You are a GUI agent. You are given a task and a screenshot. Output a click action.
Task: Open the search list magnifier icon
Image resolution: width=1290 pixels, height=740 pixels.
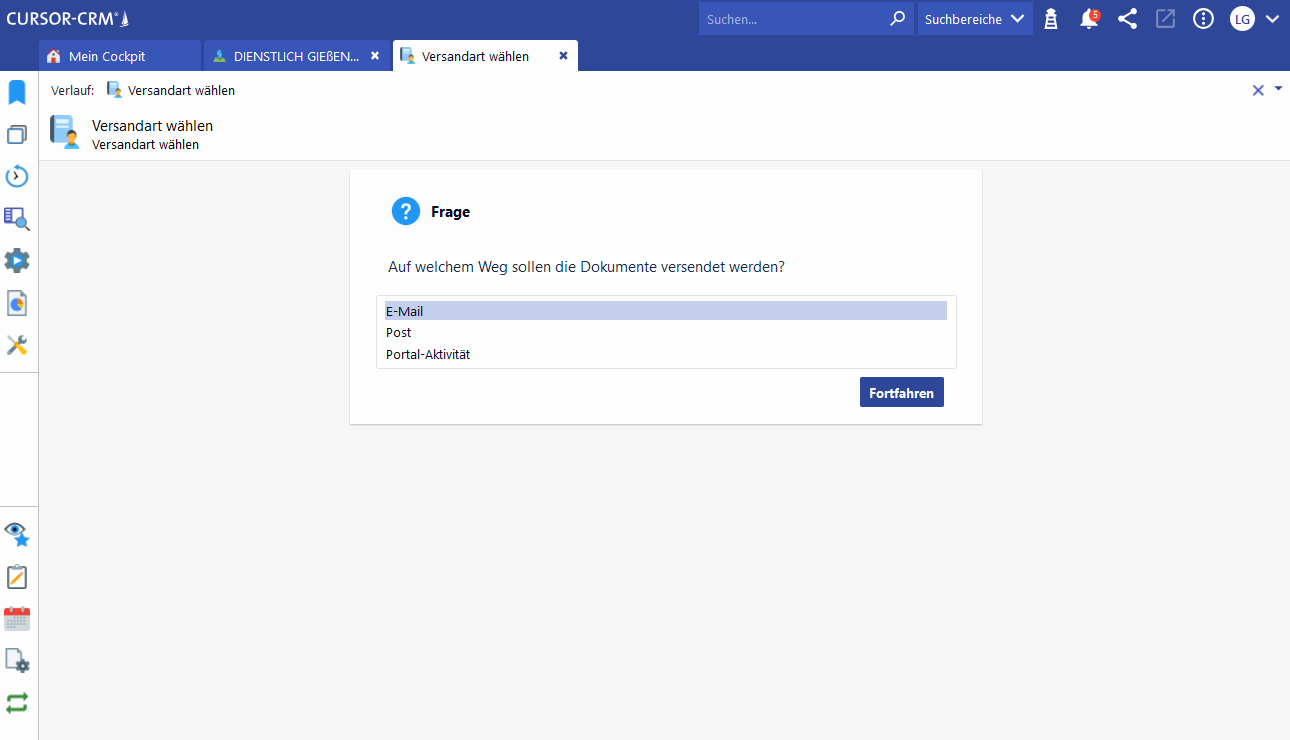tap(17, 219)
